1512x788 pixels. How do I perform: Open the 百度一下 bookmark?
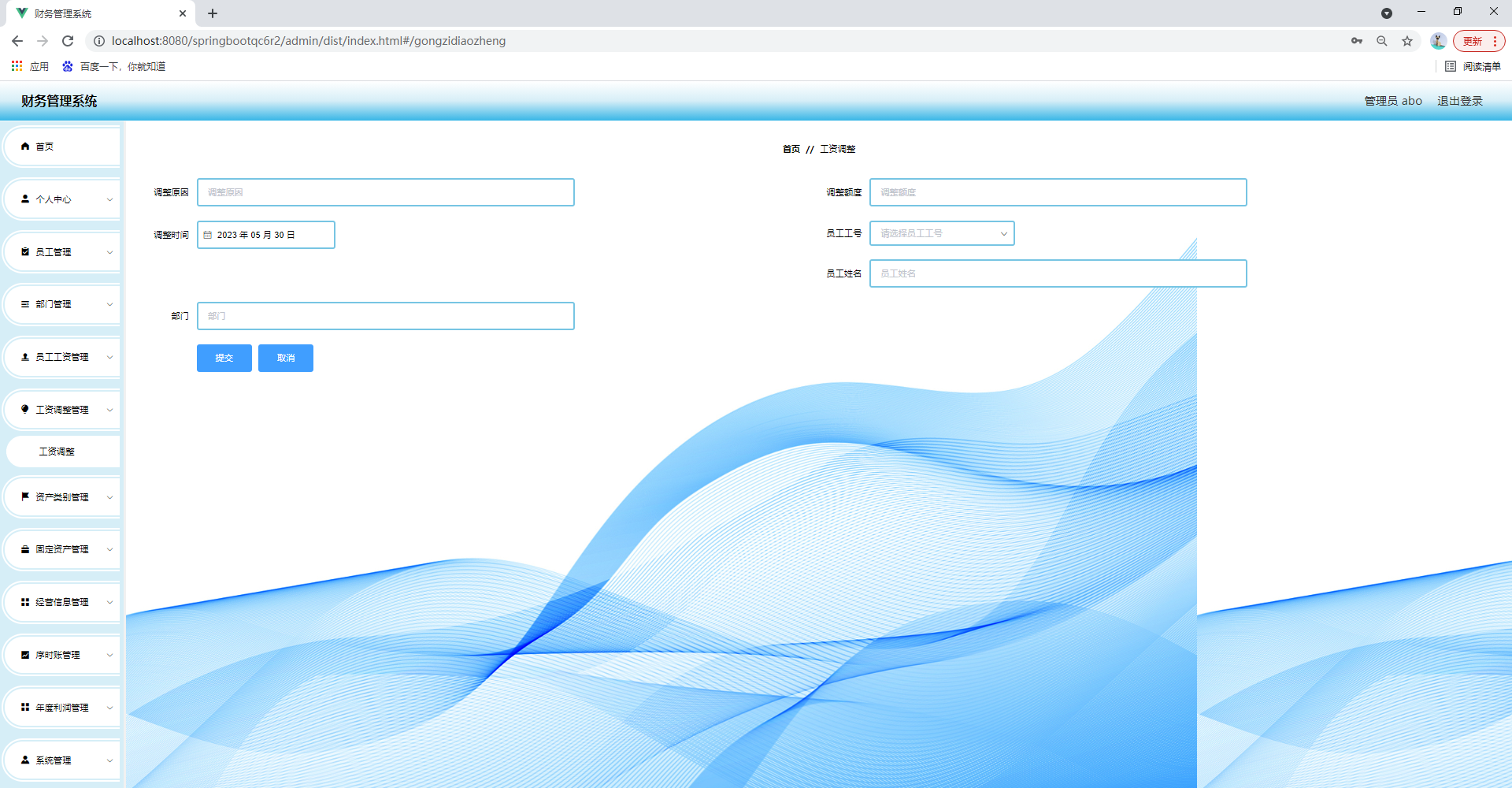point(114,66)
